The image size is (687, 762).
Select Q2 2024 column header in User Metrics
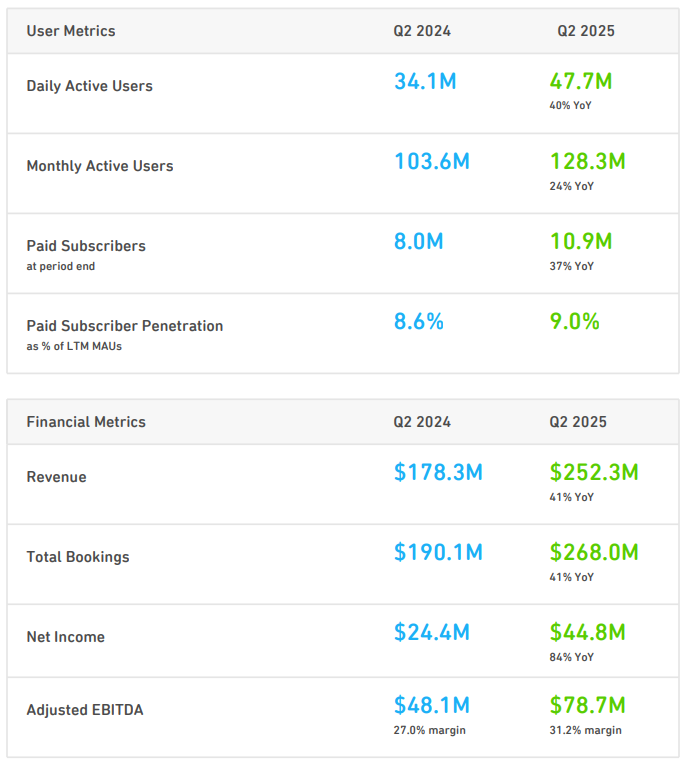pyautogui.click(x=421, y=31)
